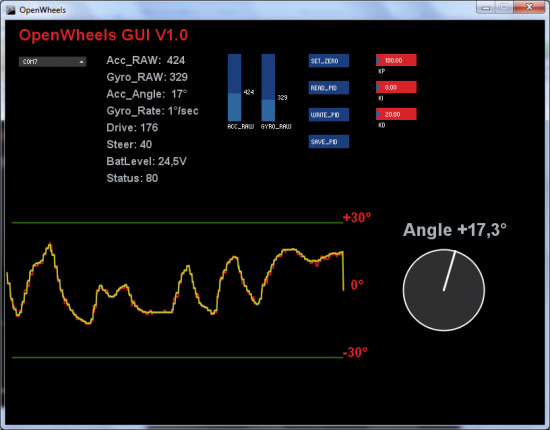Minimize the OpenWheels window
The width and height of the screenshot is (550, 430).
pyautogui.click(x=486, y=7)
